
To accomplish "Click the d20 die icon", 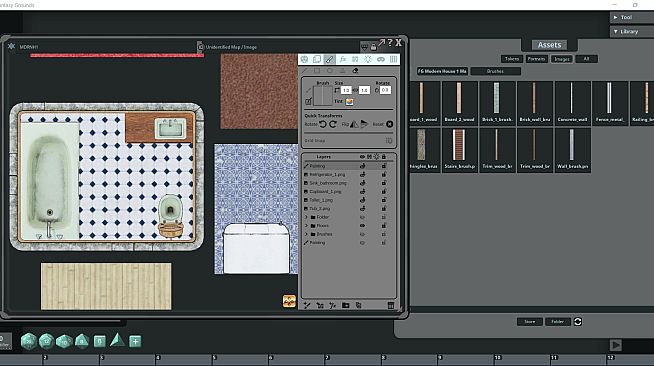I will click(x=29, y=341).
